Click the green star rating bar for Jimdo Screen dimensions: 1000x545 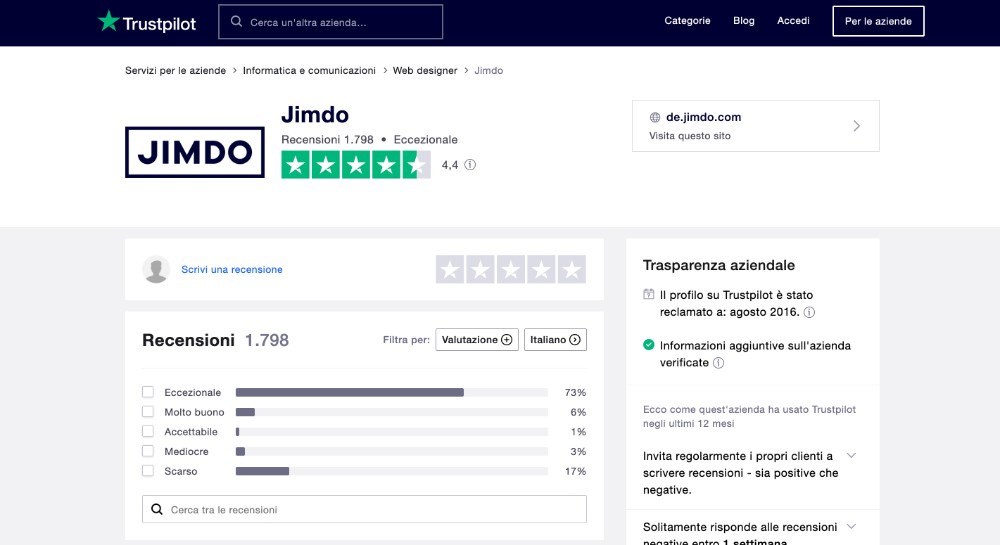click(356, 164)
